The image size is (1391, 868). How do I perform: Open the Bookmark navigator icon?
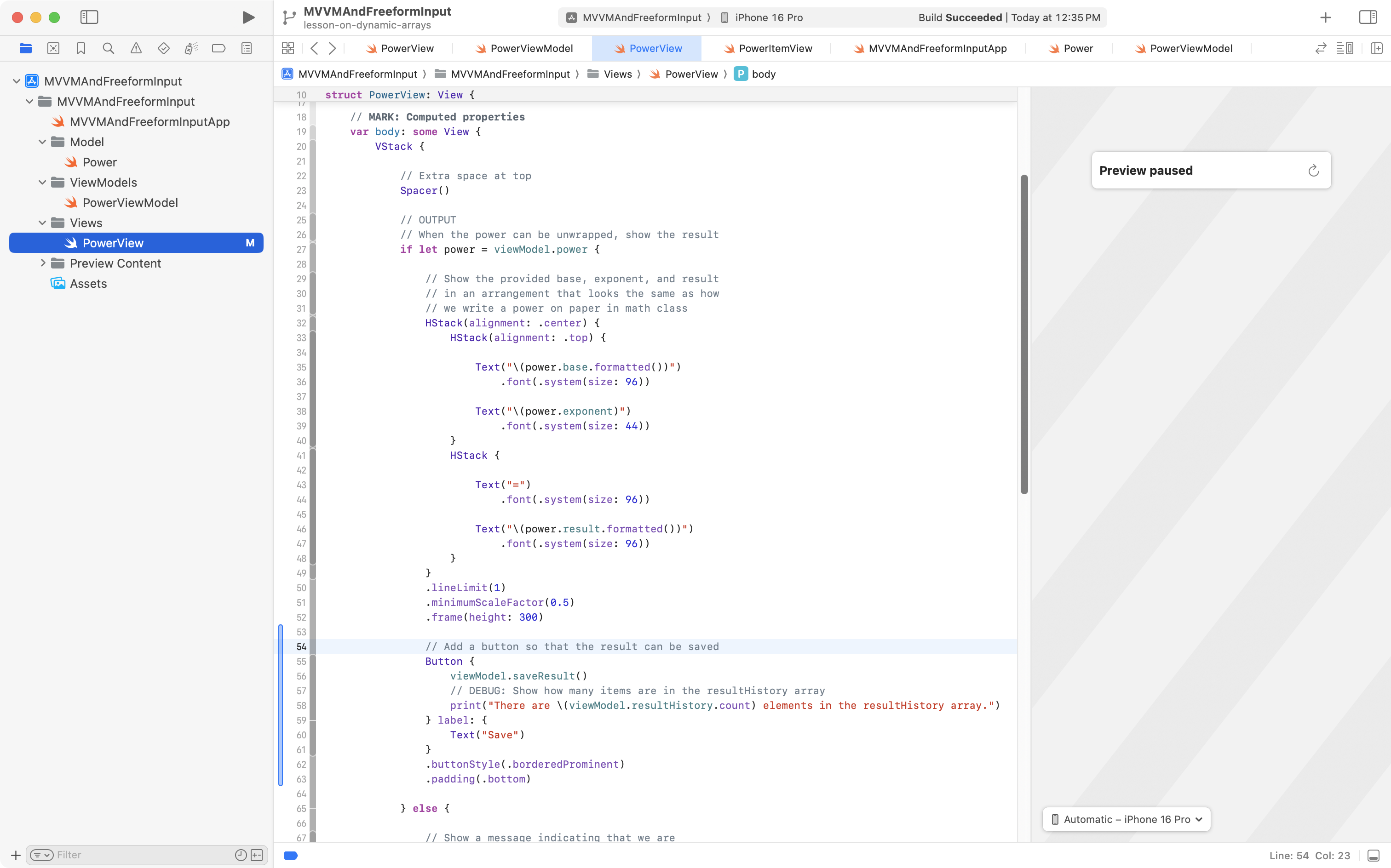81,48
